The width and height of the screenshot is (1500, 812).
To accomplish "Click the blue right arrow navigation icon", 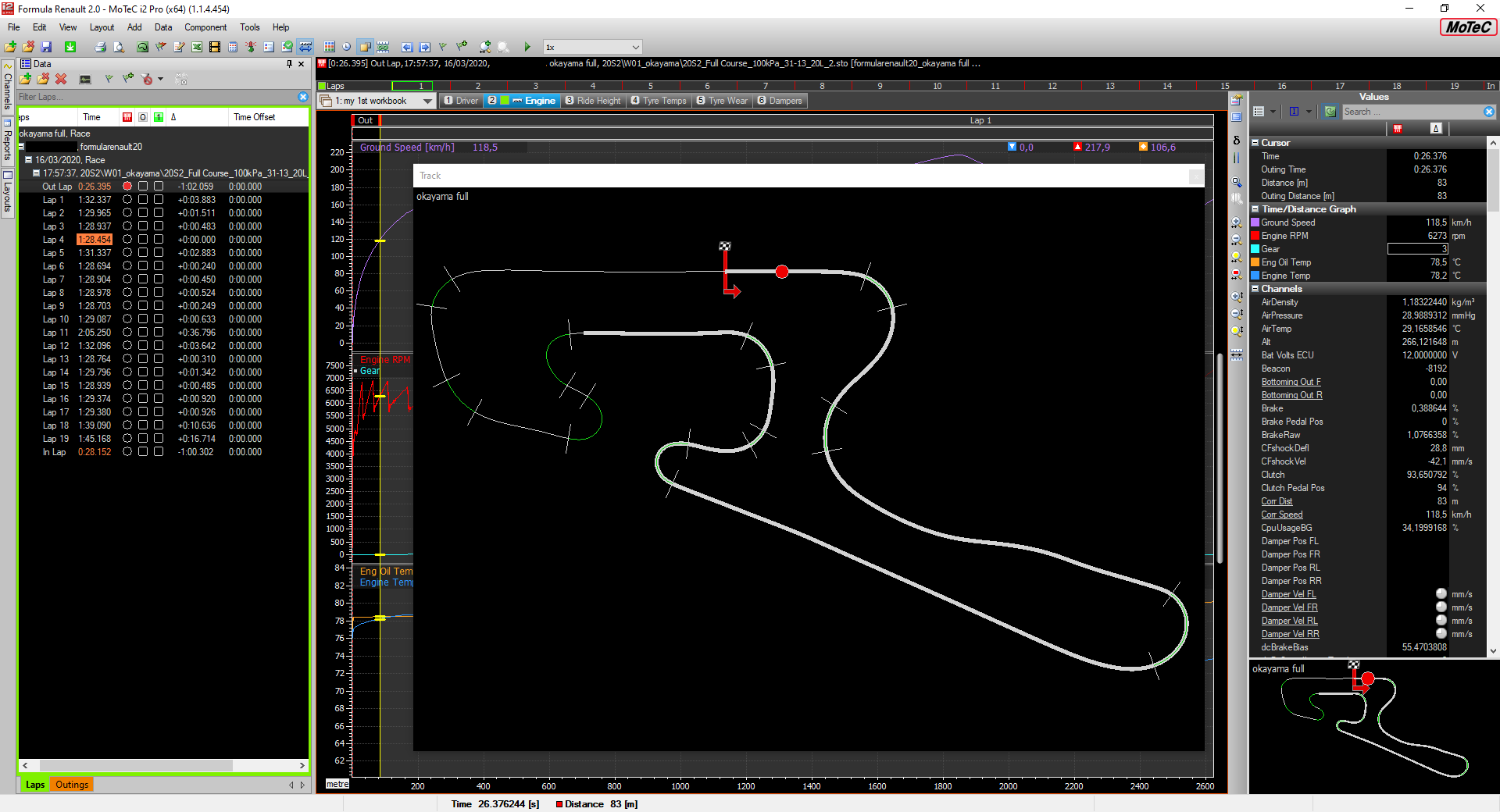I will [425, 47].
